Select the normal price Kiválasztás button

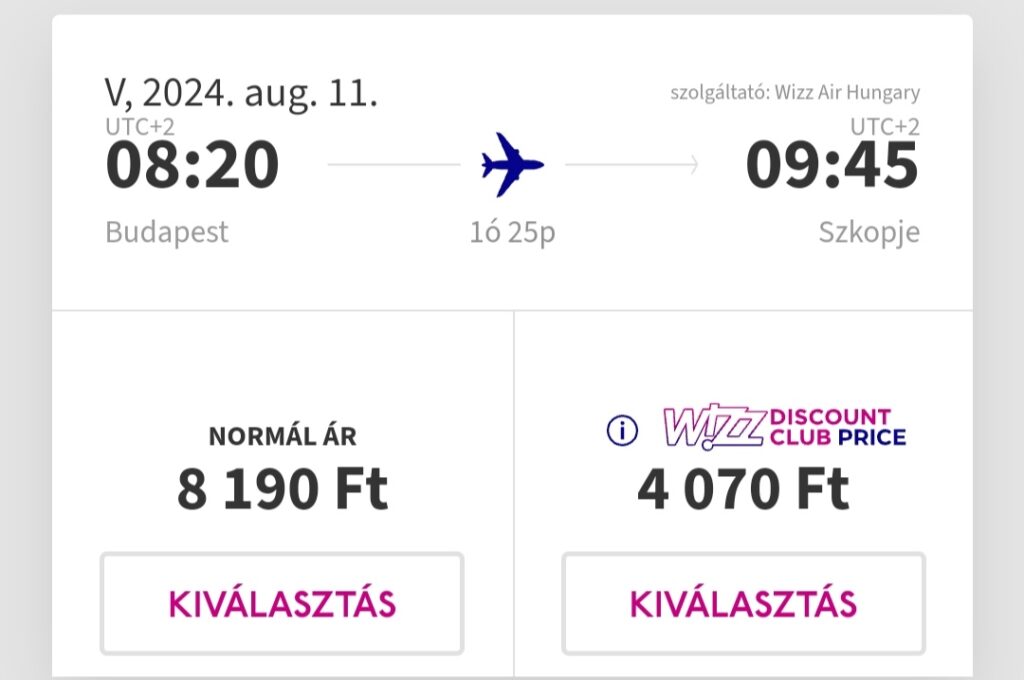[x=282, y=604]
